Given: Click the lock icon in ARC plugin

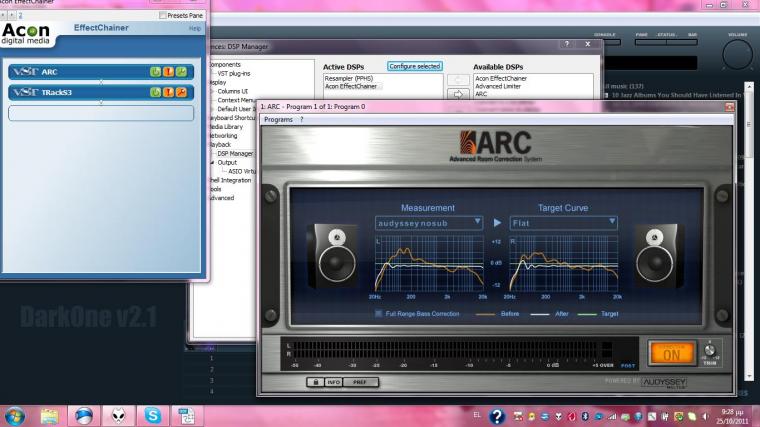Looking at the screenshot, I should pyautogui.click(x=316, y=381).
